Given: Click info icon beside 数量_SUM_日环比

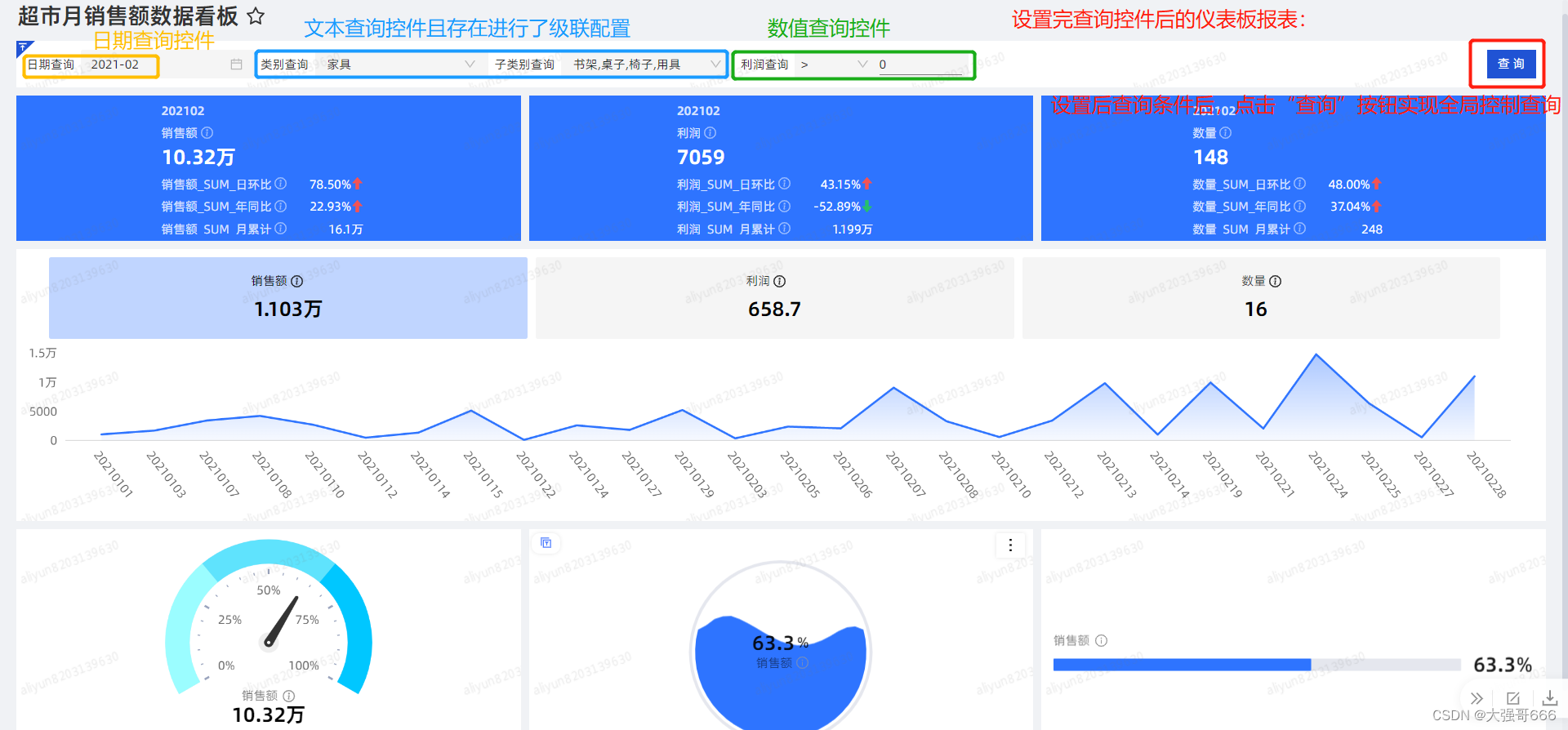Looking at the screenshot, I should point(1300,184).
